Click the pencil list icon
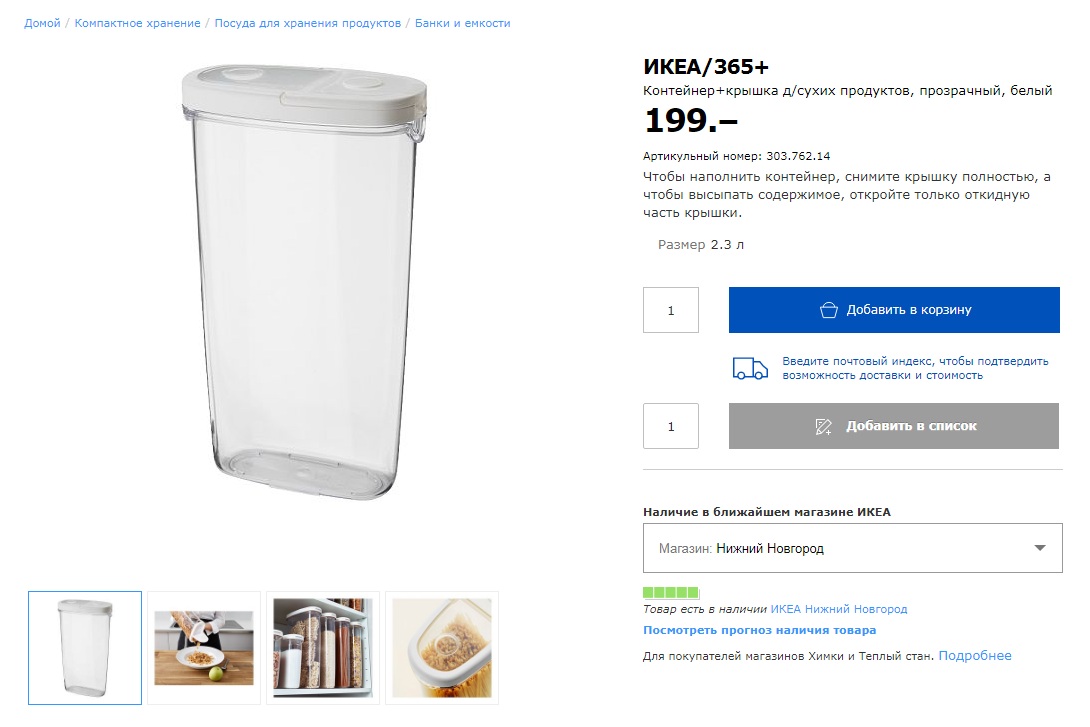Screen dimensions: 1090x727 (x=824, y=427)
